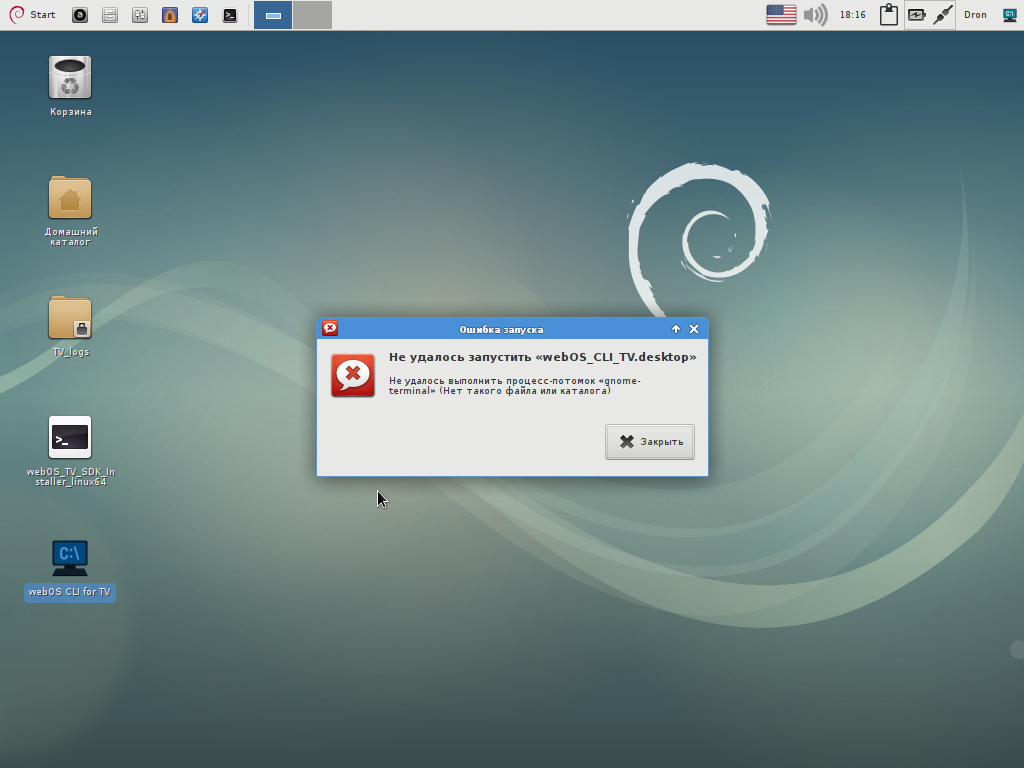The width and height of the screenshot is (1024, 768).
Task: Click the 18:16 clock in panel
Action: pos(853,15)
